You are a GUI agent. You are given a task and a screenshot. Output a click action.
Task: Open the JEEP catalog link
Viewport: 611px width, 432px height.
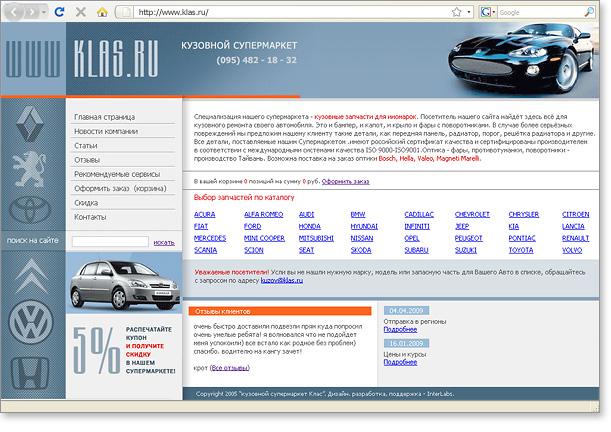click(462, 226)
